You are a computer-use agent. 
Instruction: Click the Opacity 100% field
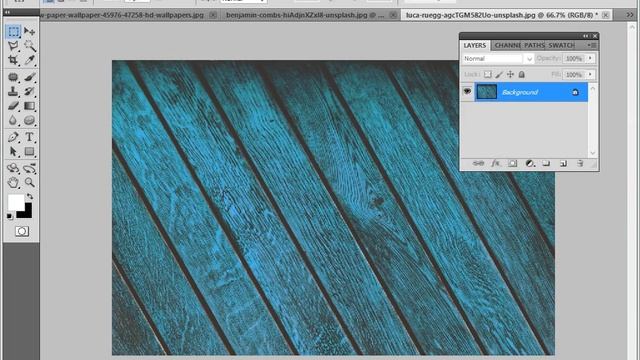coord(574,59)
